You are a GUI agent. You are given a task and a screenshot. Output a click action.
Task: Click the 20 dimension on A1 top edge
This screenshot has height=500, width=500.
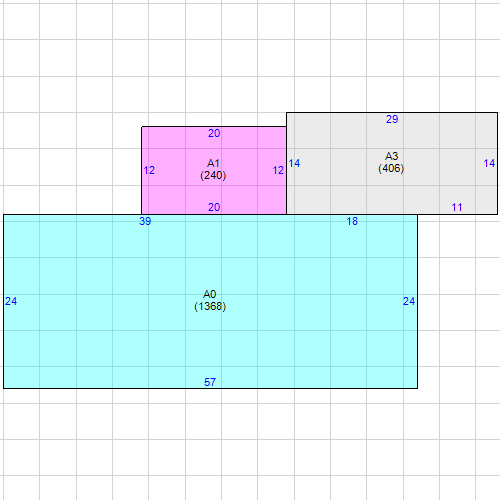214,133
